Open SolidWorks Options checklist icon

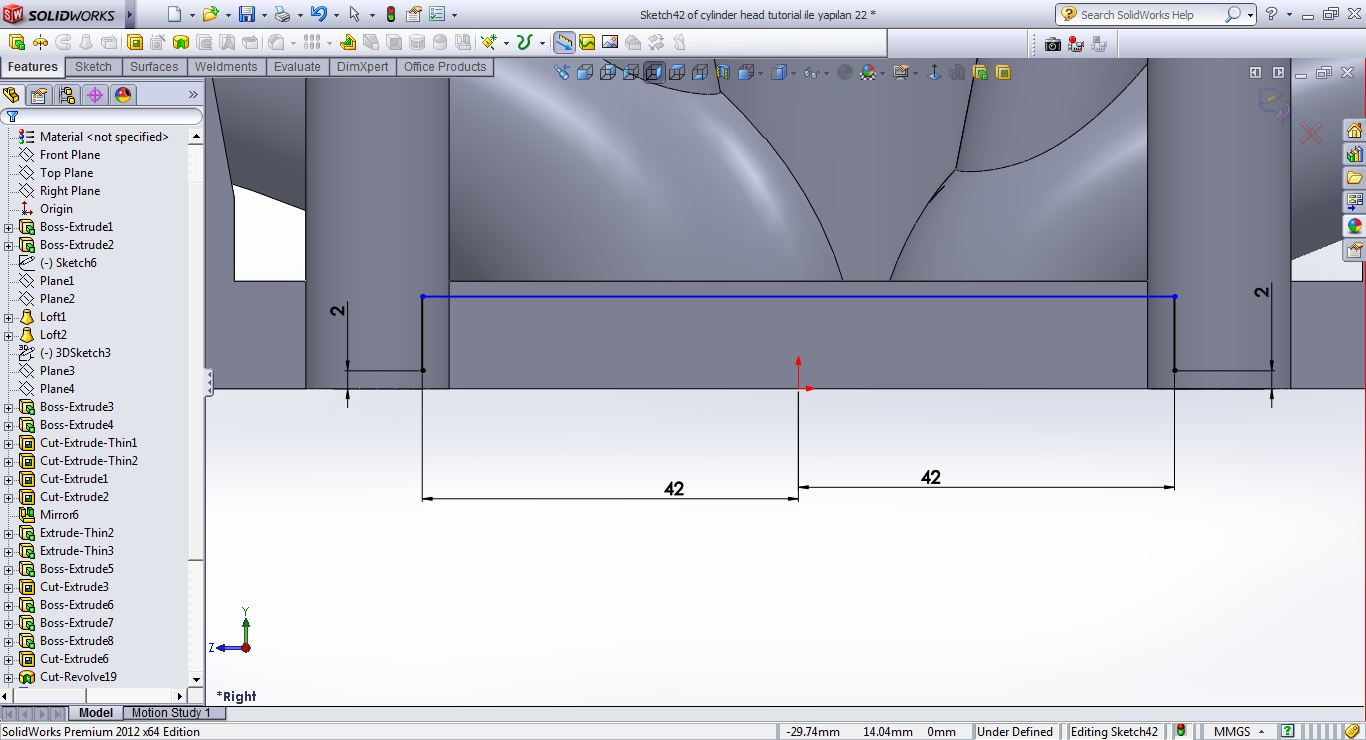[437, 14]
